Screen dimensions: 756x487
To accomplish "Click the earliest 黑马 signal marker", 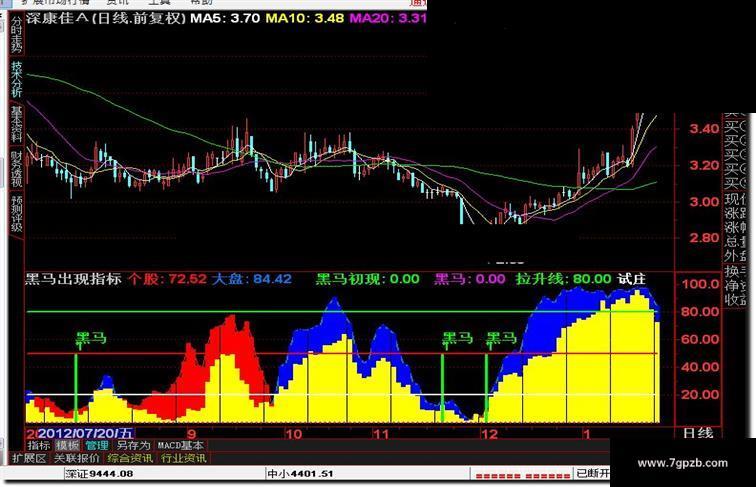I will point(91,339).
